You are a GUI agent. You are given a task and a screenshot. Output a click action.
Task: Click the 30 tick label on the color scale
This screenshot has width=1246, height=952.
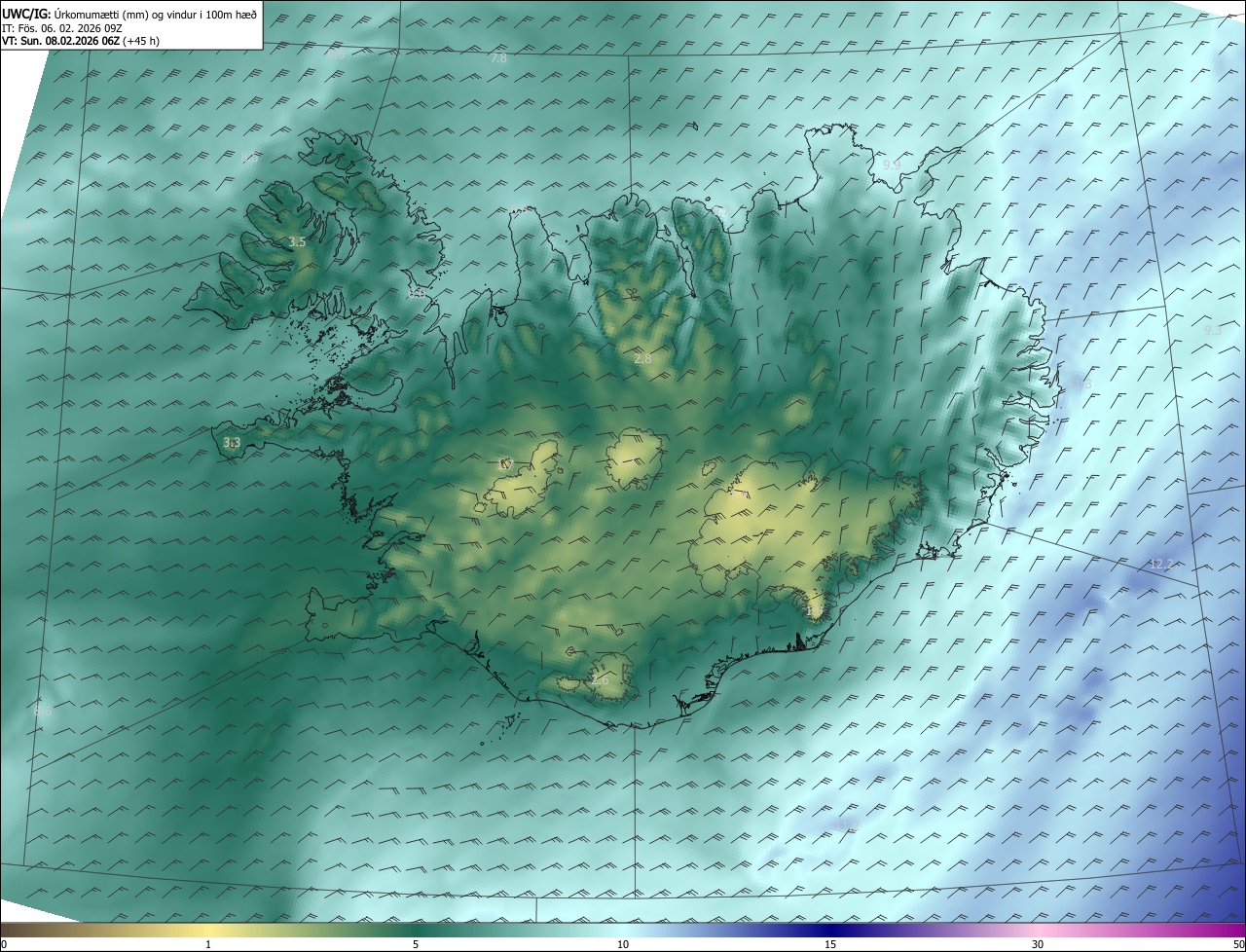pyautogui.click(x=1038, y=944)
